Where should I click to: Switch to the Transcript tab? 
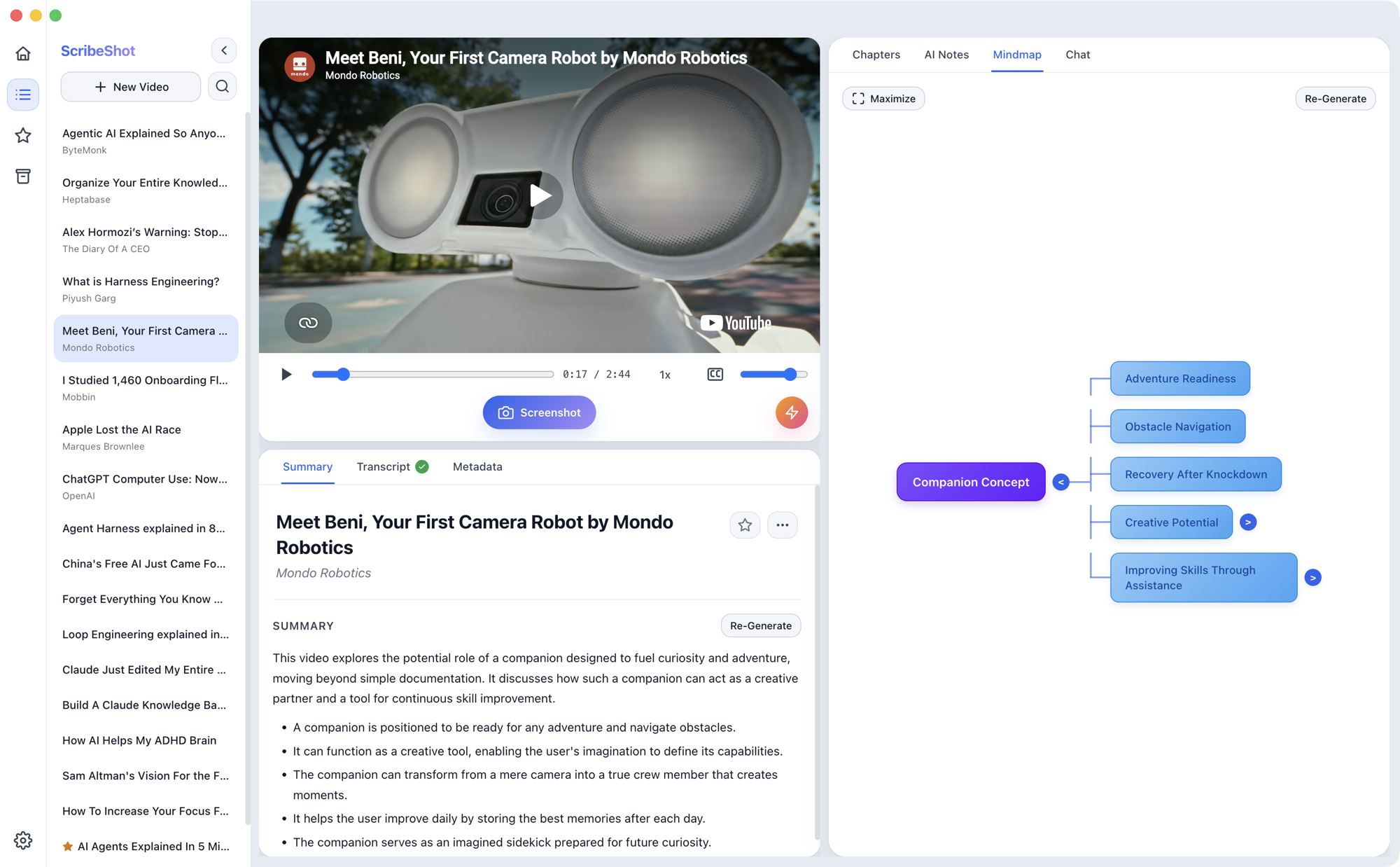click(392, 466)
